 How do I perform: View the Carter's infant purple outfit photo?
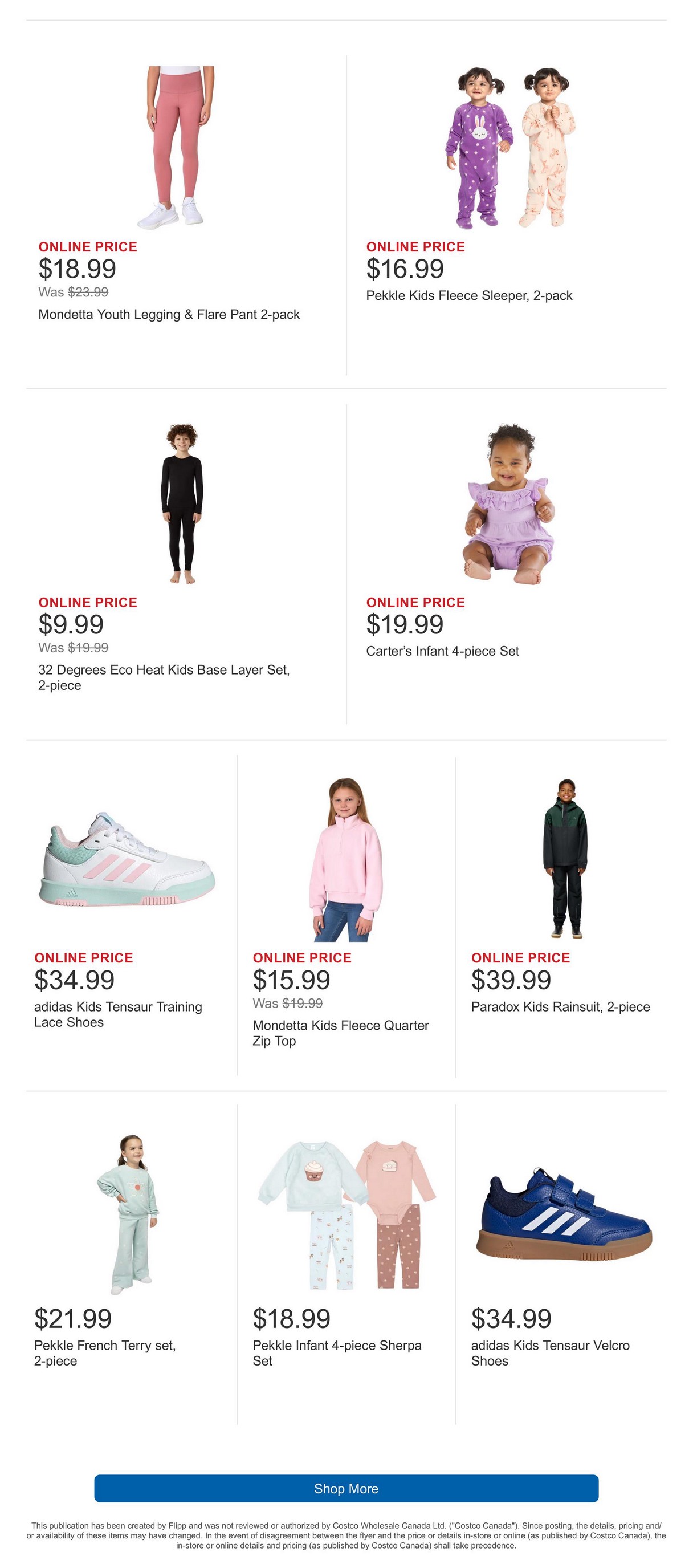point(511,504)
